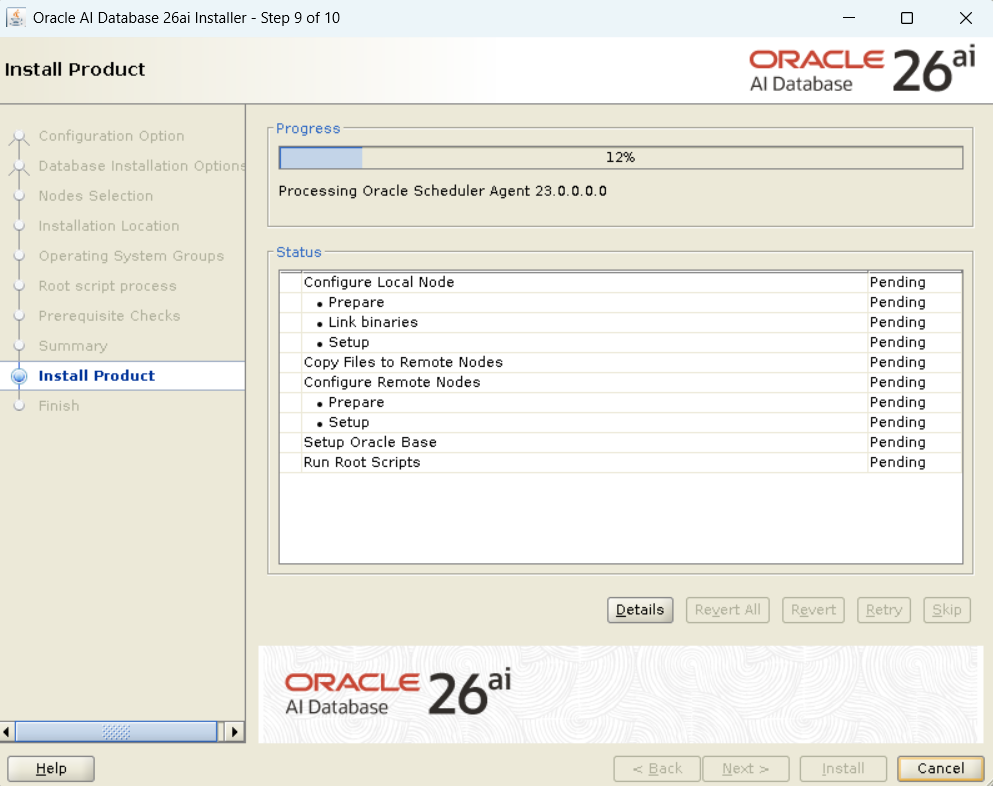
Task: Click the 12% installation progress bar
Action: pyautogui.click(x=620, y=158)
